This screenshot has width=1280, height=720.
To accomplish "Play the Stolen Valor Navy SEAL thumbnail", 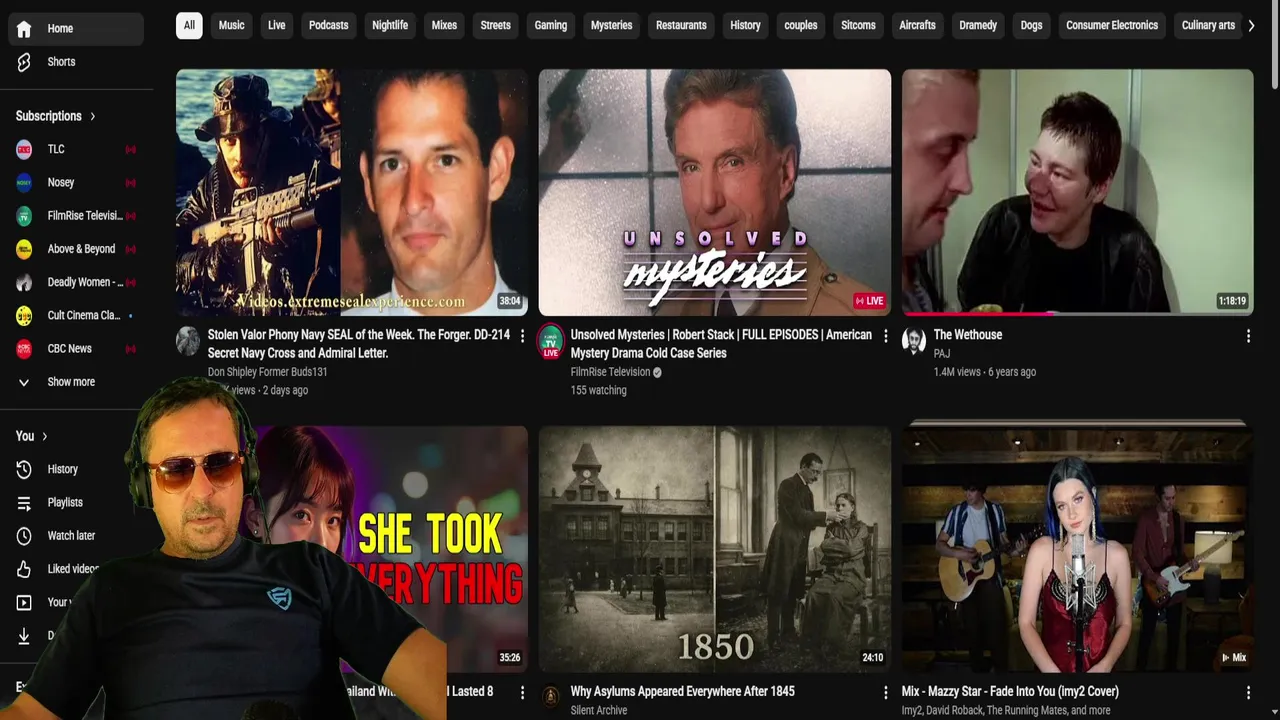I will [x=352, y=192].
